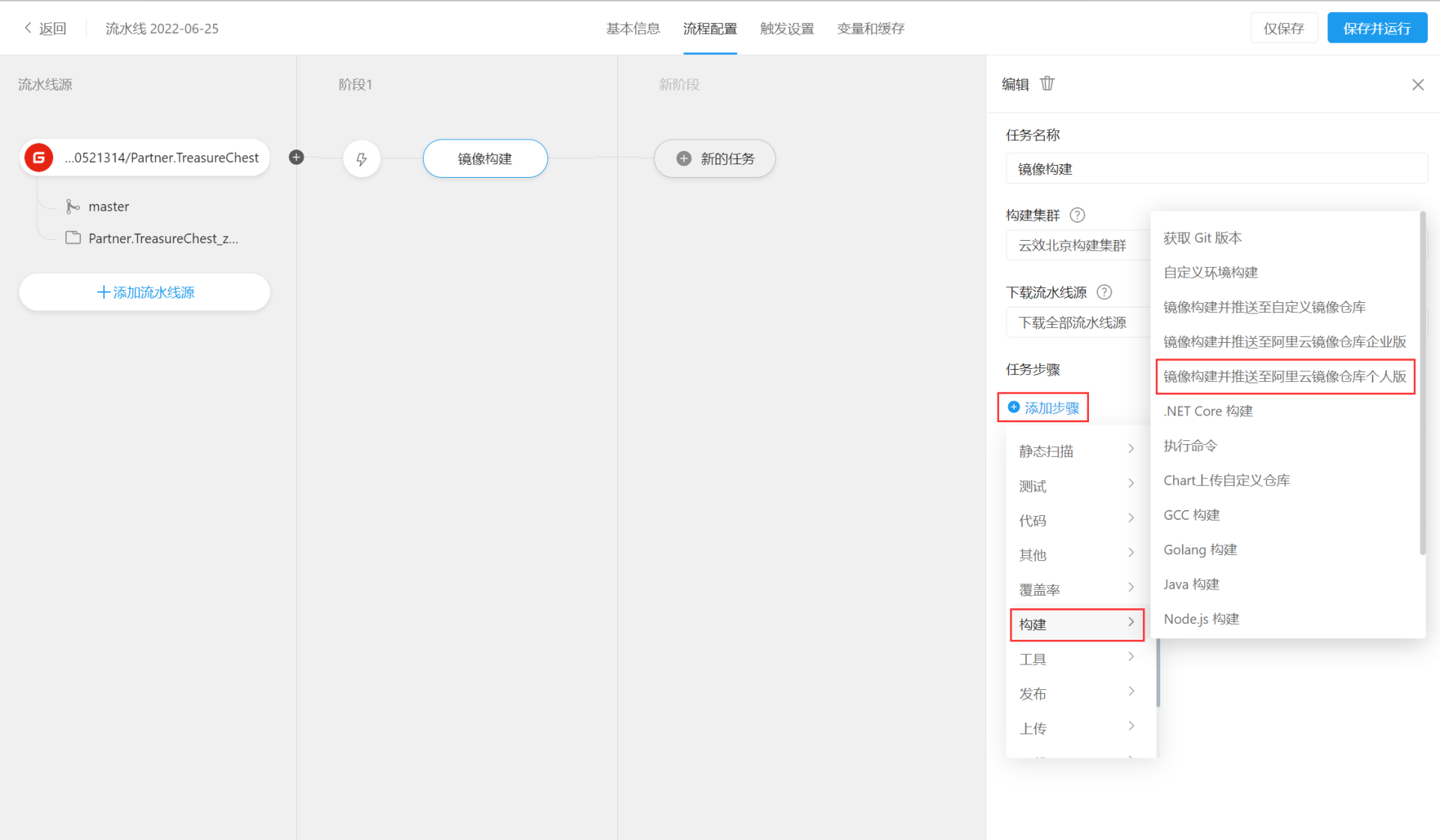Click the master branch icon

click(73, 206)
